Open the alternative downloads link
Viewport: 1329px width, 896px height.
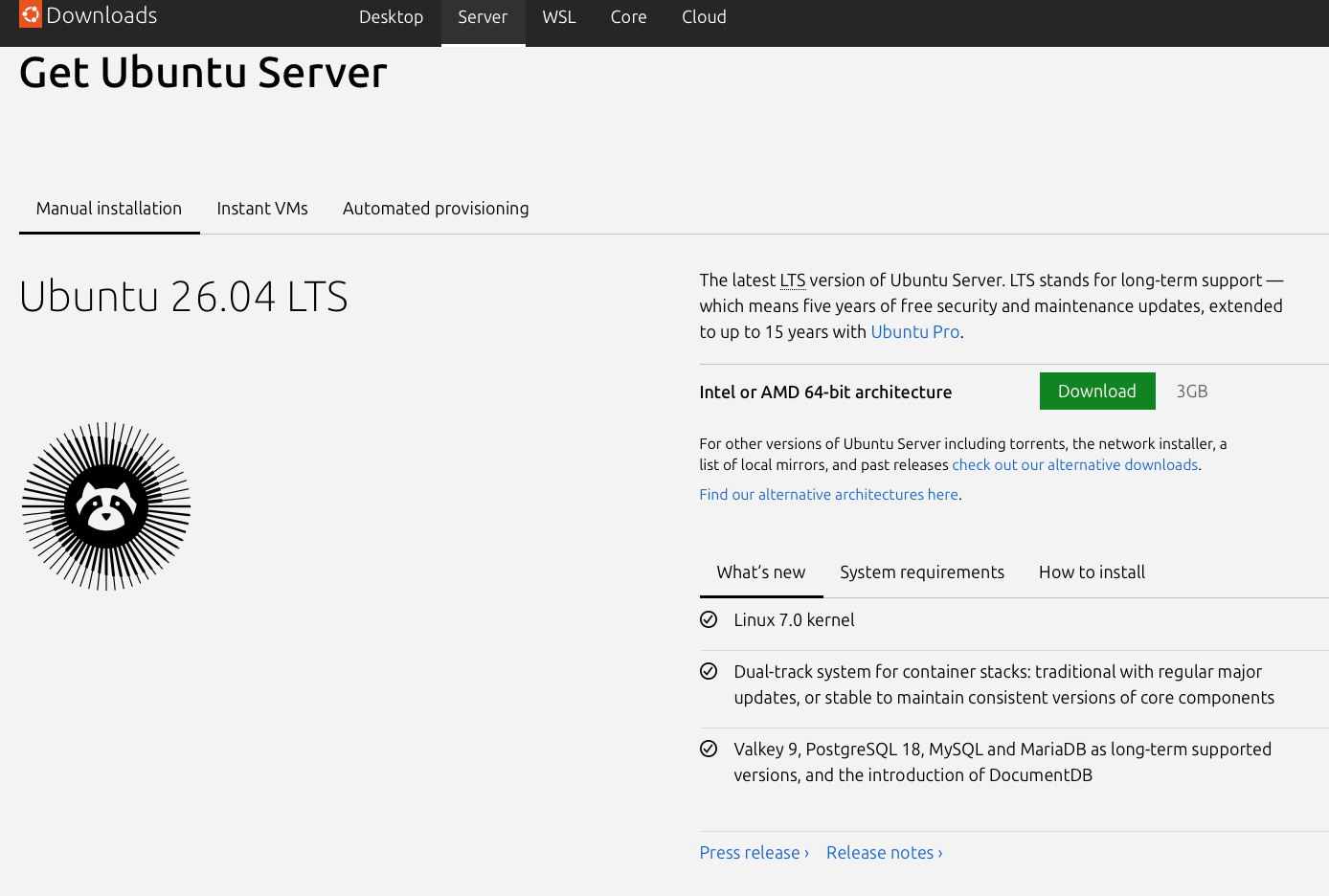coord(1074,465)
